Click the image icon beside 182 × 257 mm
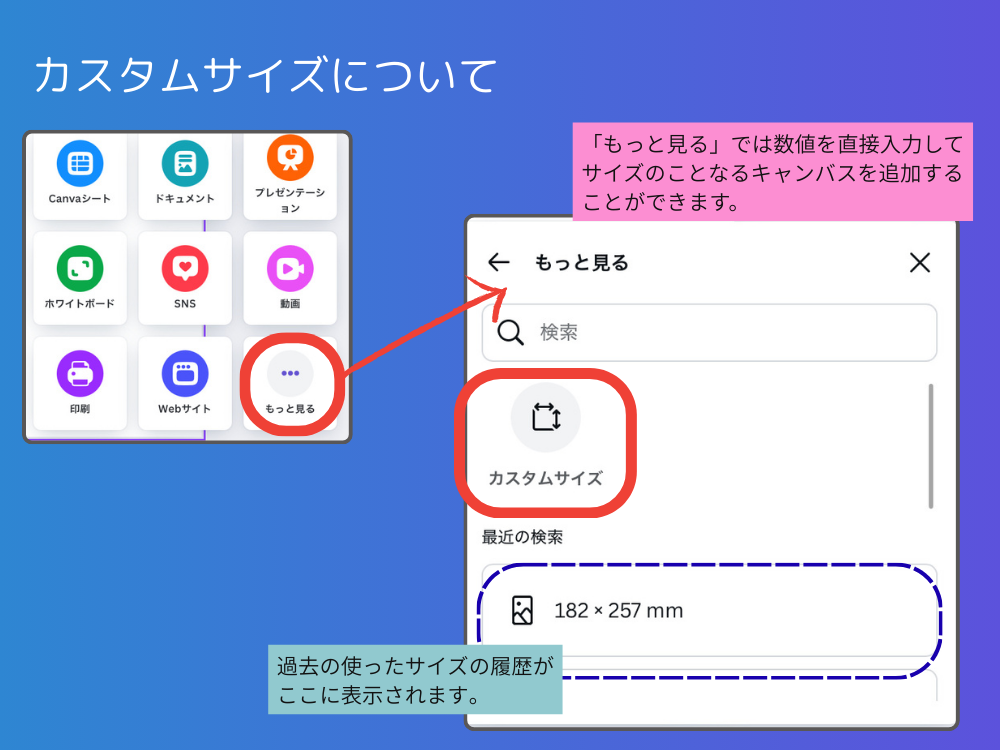The width and height of the screenshot is (1000, 750). click(522, 610)
